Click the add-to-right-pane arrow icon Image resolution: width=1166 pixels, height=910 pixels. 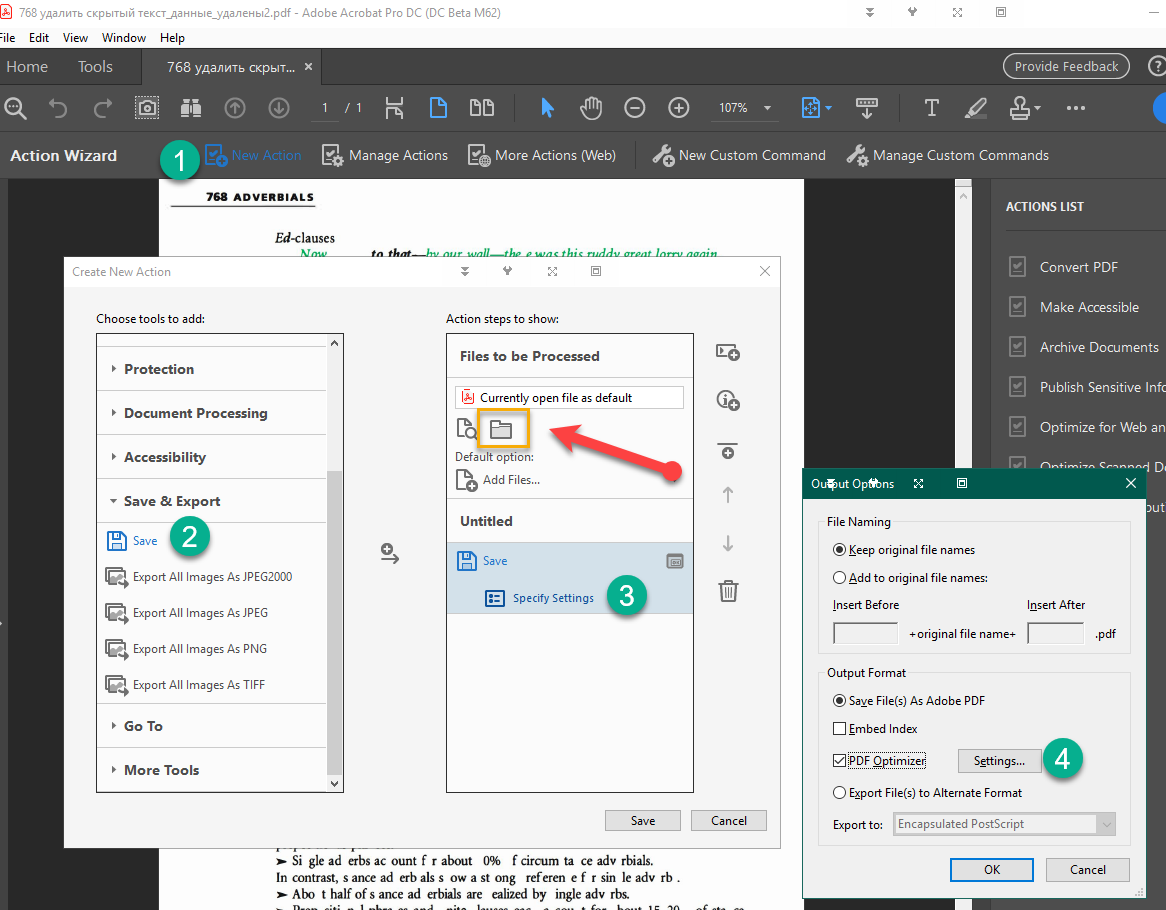click(390, 555)
